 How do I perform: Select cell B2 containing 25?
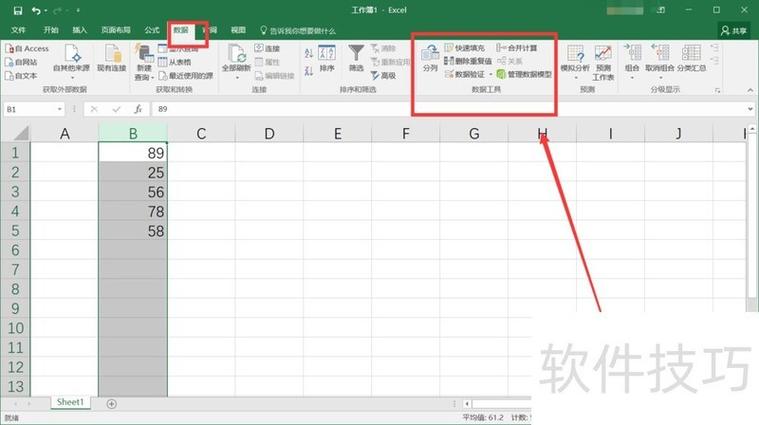coord(133,172)
